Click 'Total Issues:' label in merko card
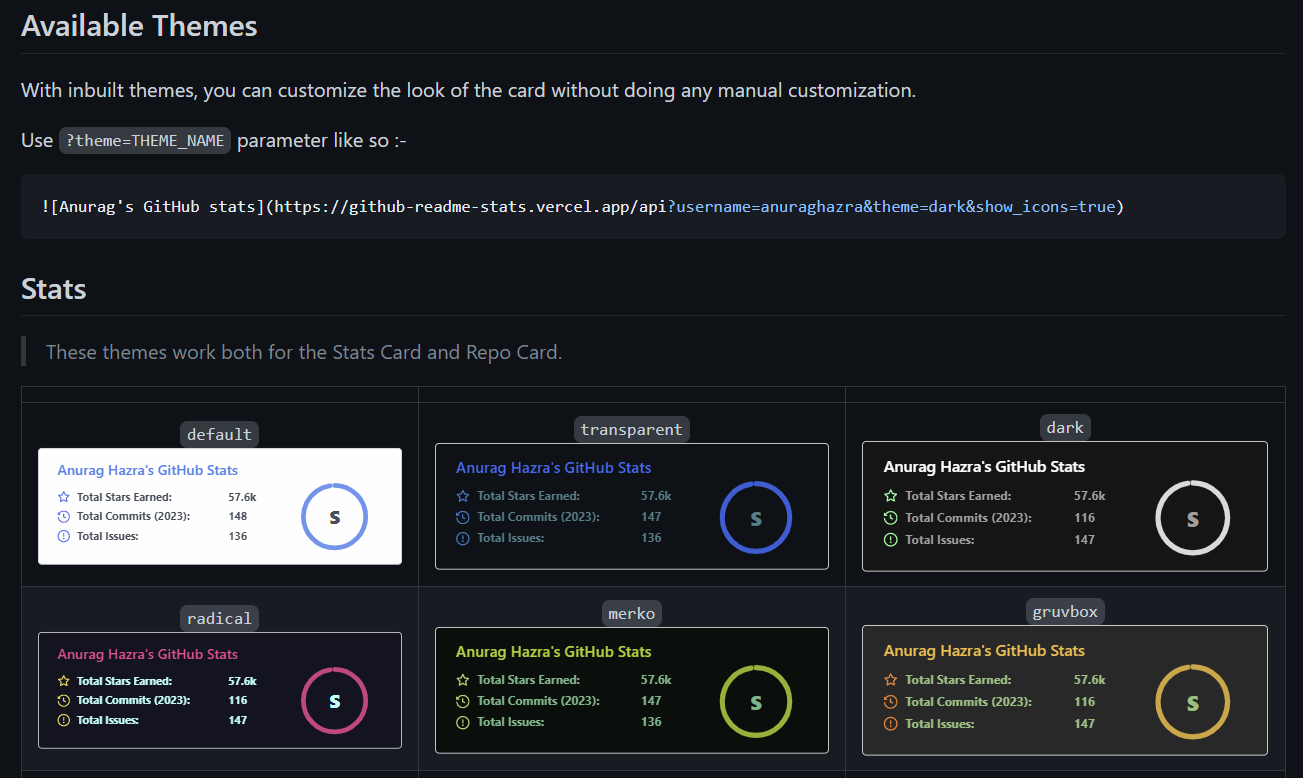 (511, 722)
